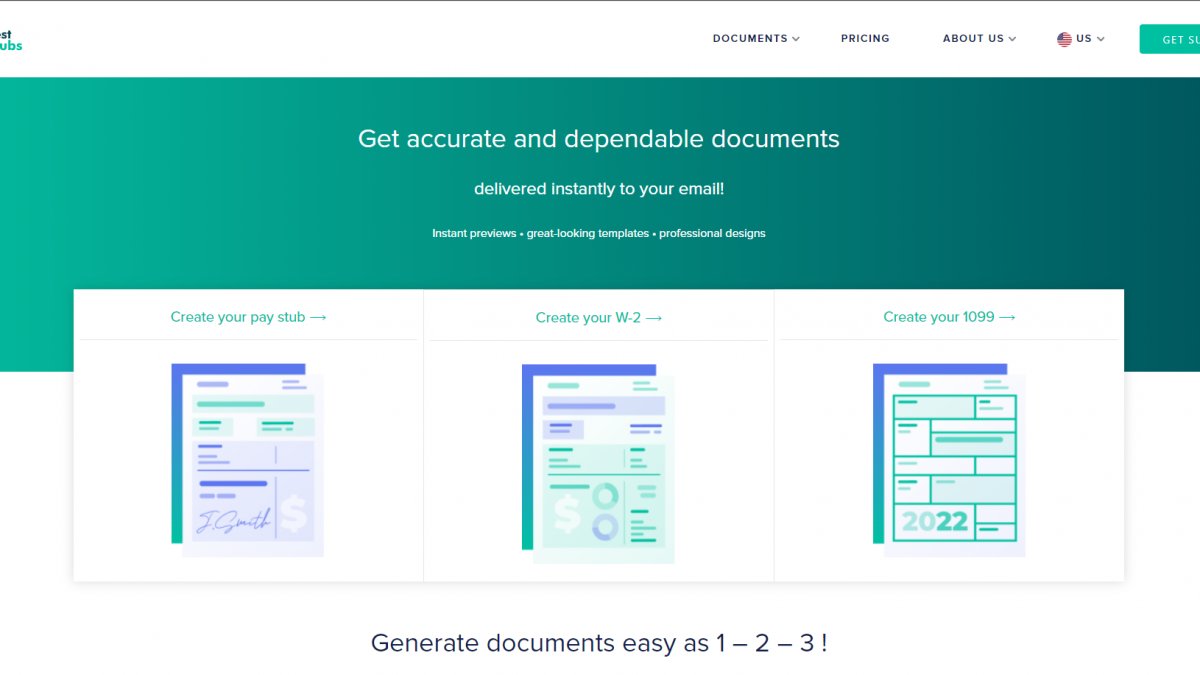The image size is (1200, 675).
Task: Click the 1099 form illustration with 2022
Action: pos(949,460)
